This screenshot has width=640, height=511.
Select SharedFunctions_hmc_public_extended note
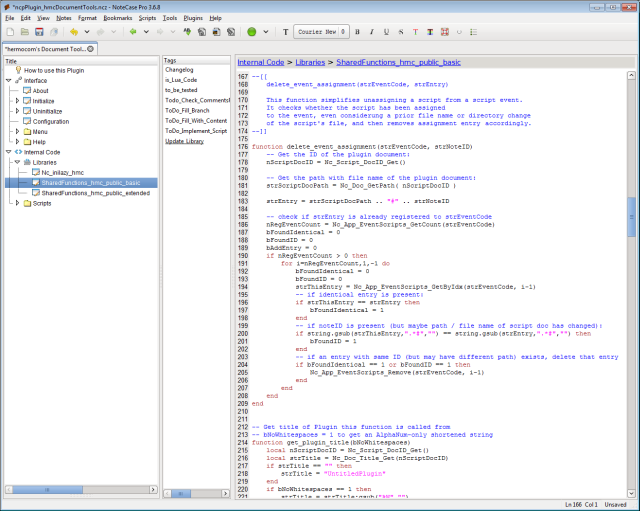(x=96, y=193)
